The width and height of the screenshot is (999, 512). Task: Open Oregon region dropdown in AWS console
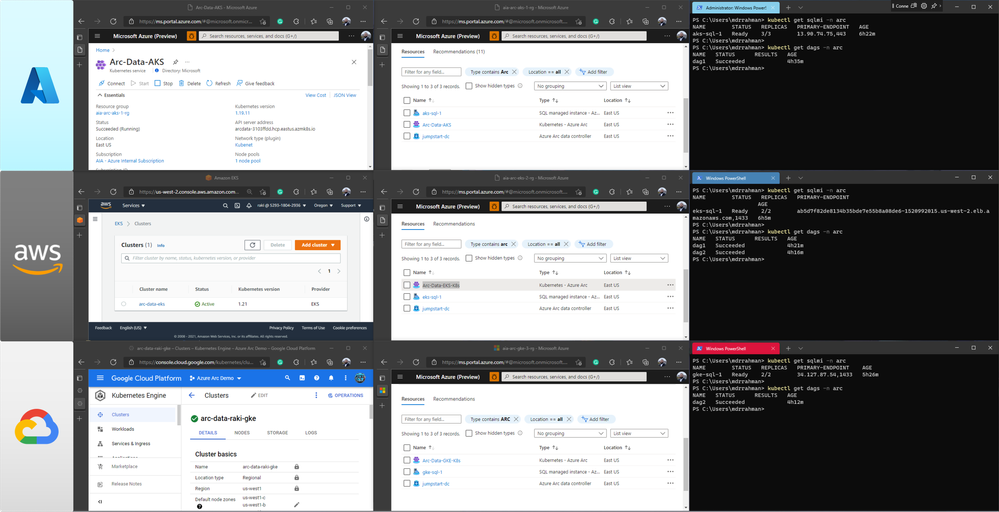pos(323,206)
